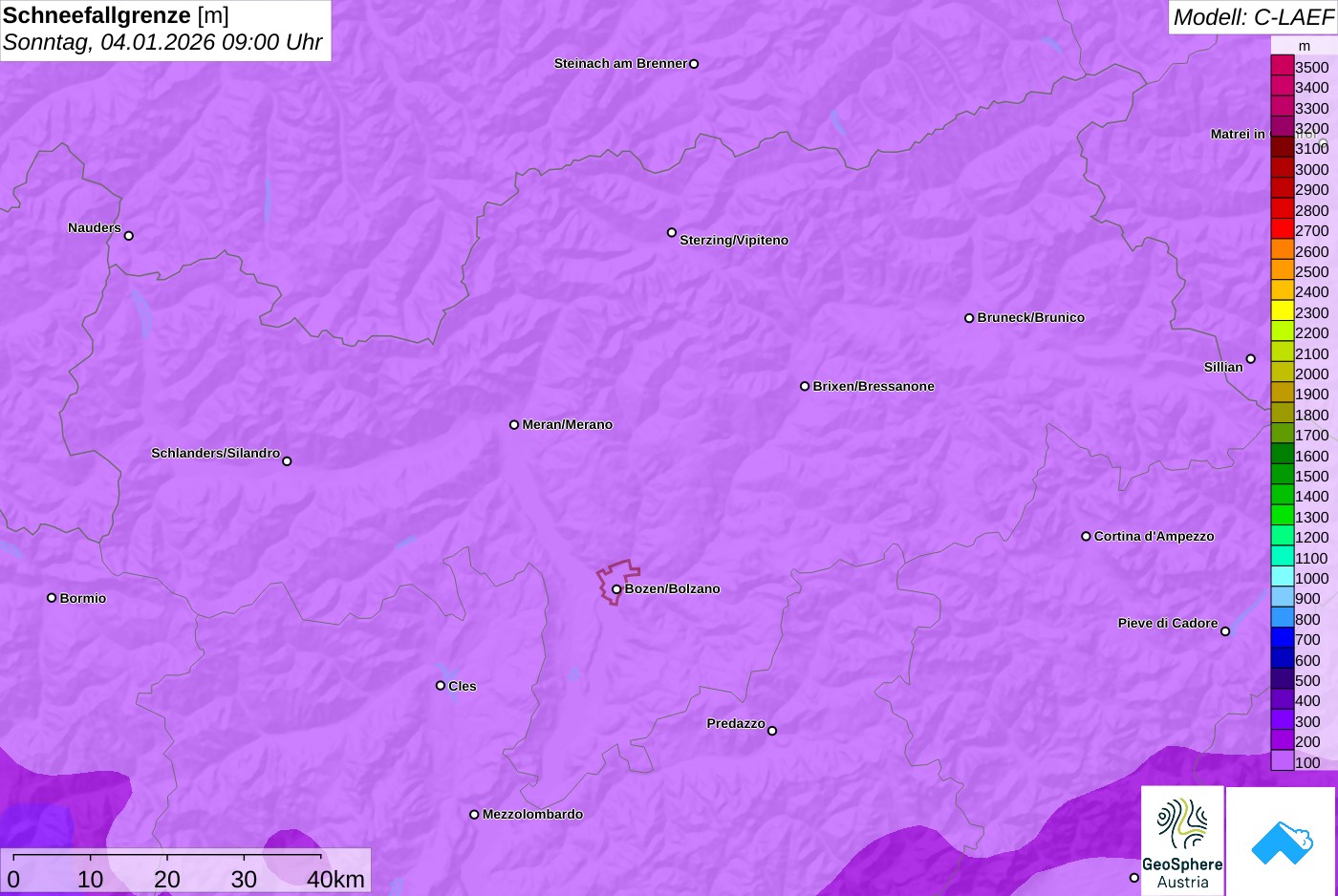Select the Steinach am Brenner location marker dot

(694, 64)
